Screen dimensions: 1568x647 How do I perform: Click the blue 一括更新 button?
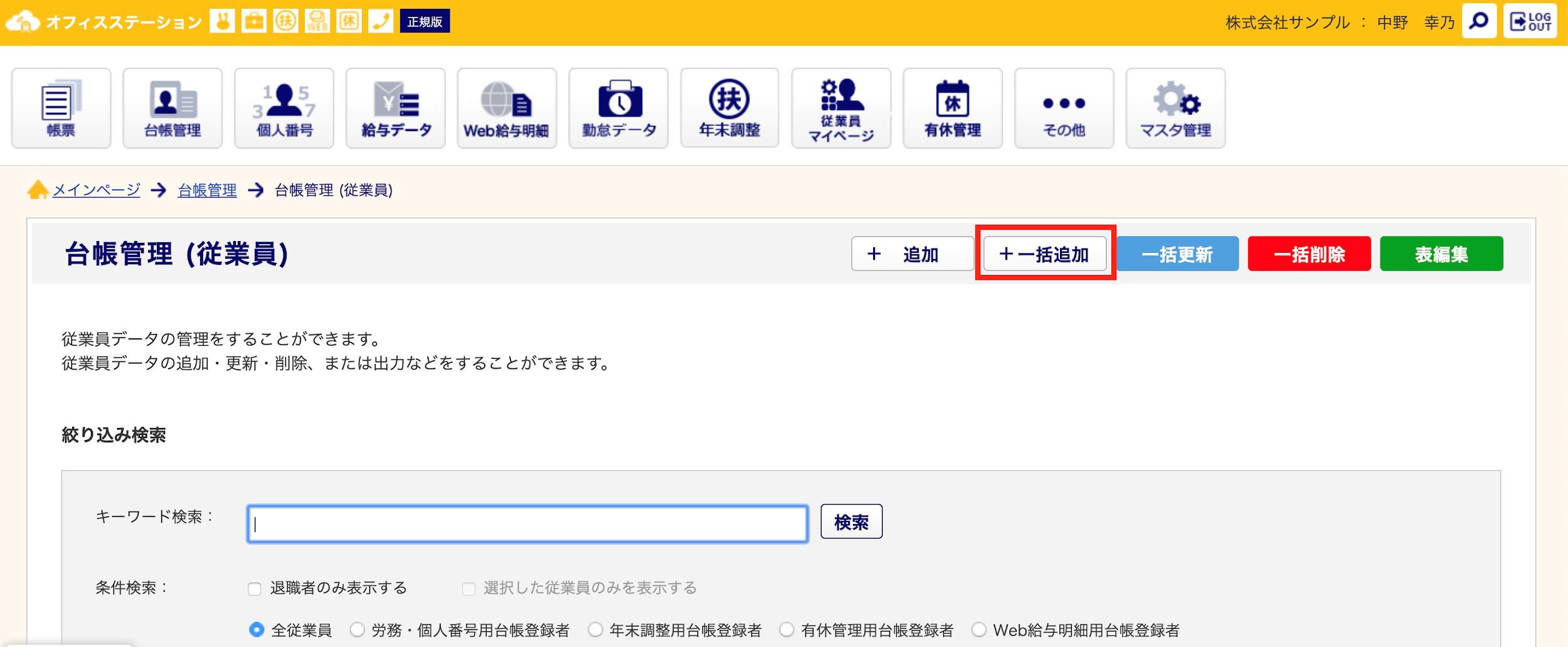1177,254
